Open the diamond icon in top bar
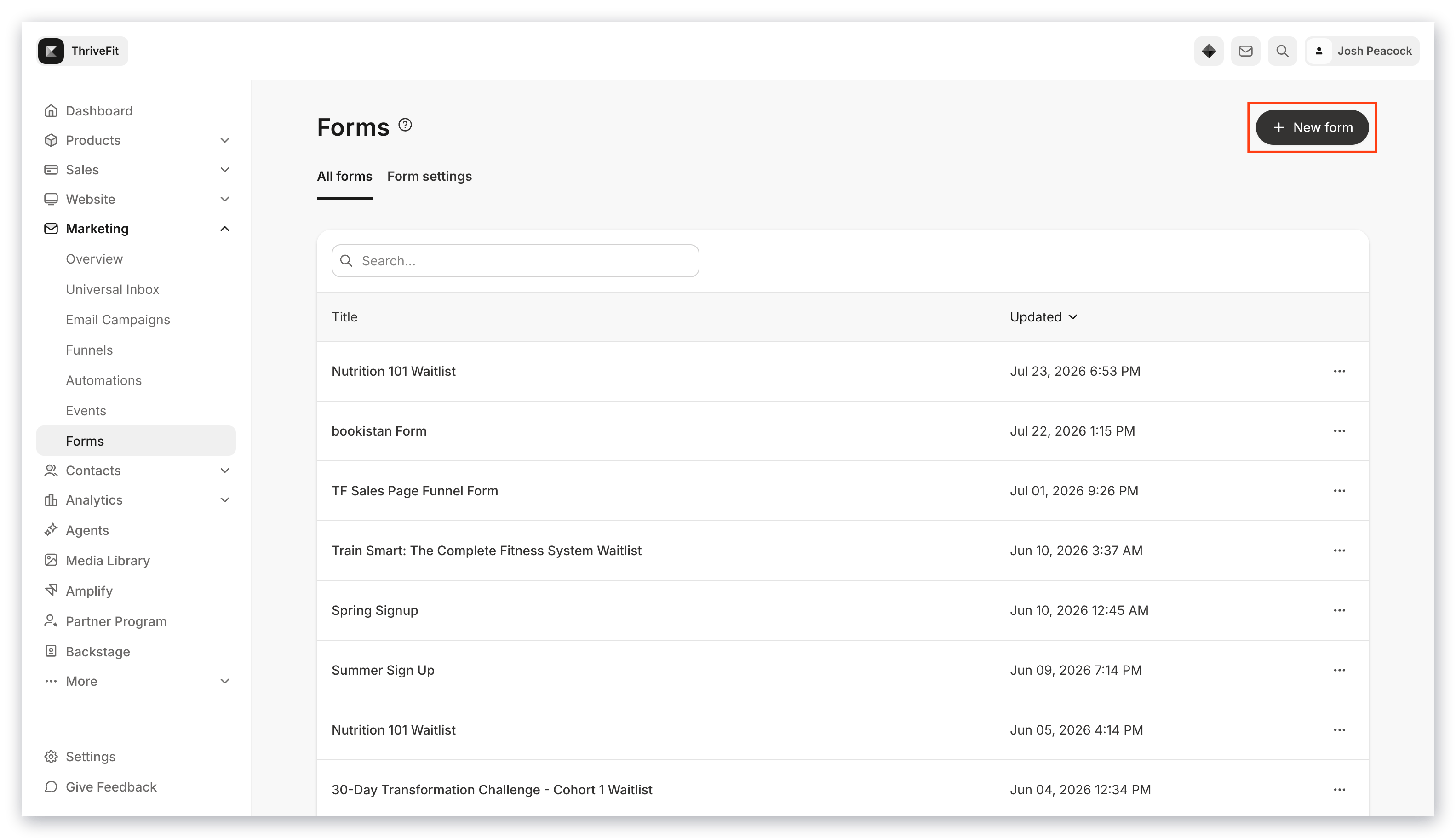The height and width of the screenshot is (838, 1456). tap(1209, 51)
